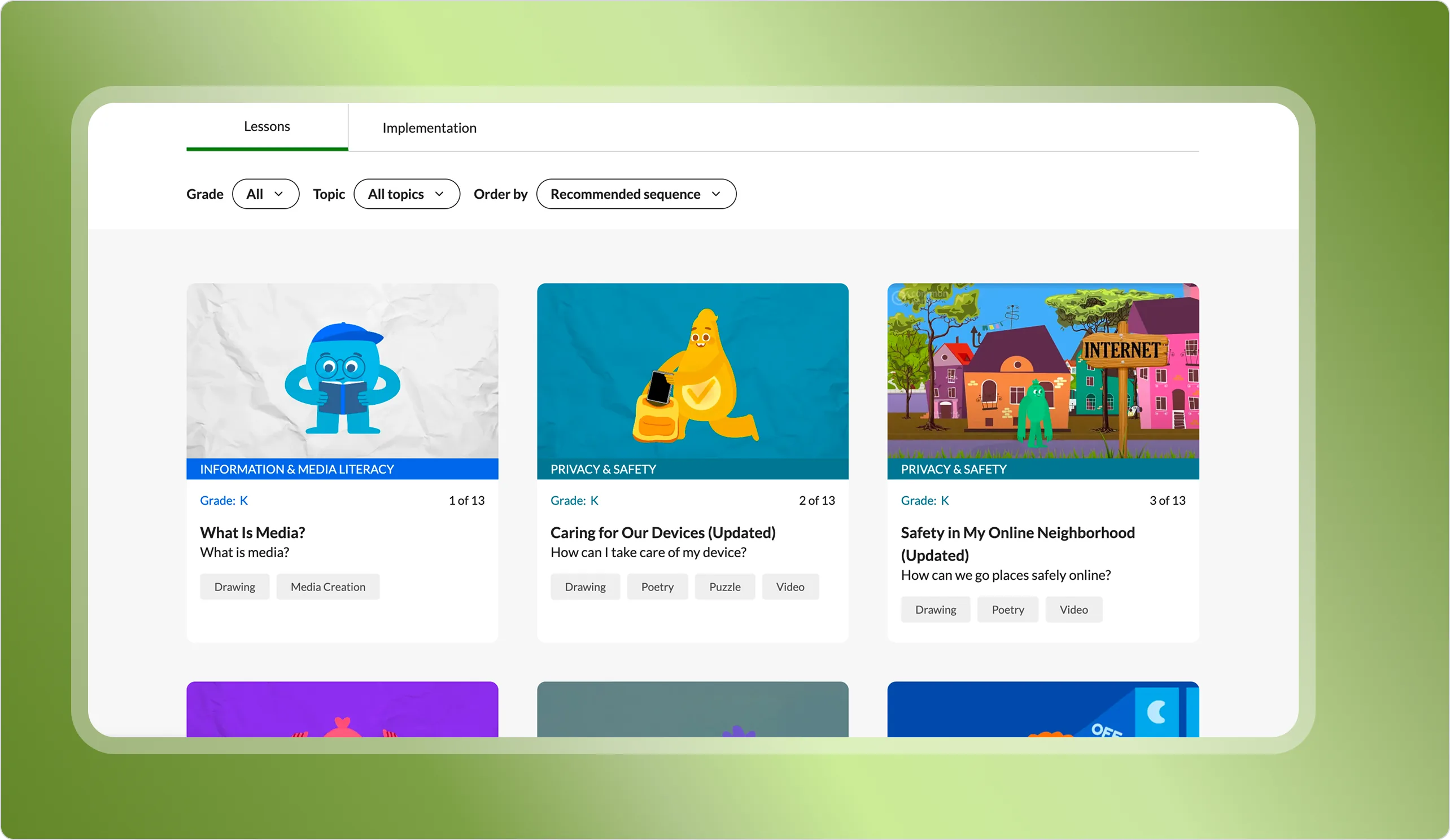Open the What Is Media? lesson title
Image resolution: width=1450 pixels, height=840 pixels.
click(x=252, y=533)
